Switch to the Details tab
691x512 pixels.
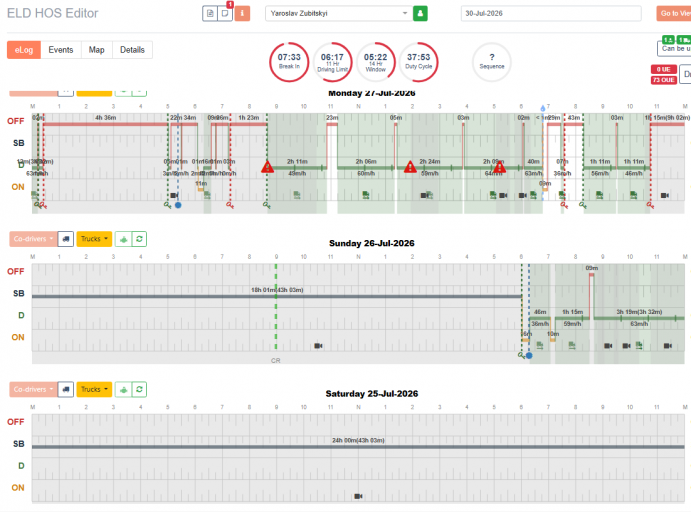(x=132, y=50)
